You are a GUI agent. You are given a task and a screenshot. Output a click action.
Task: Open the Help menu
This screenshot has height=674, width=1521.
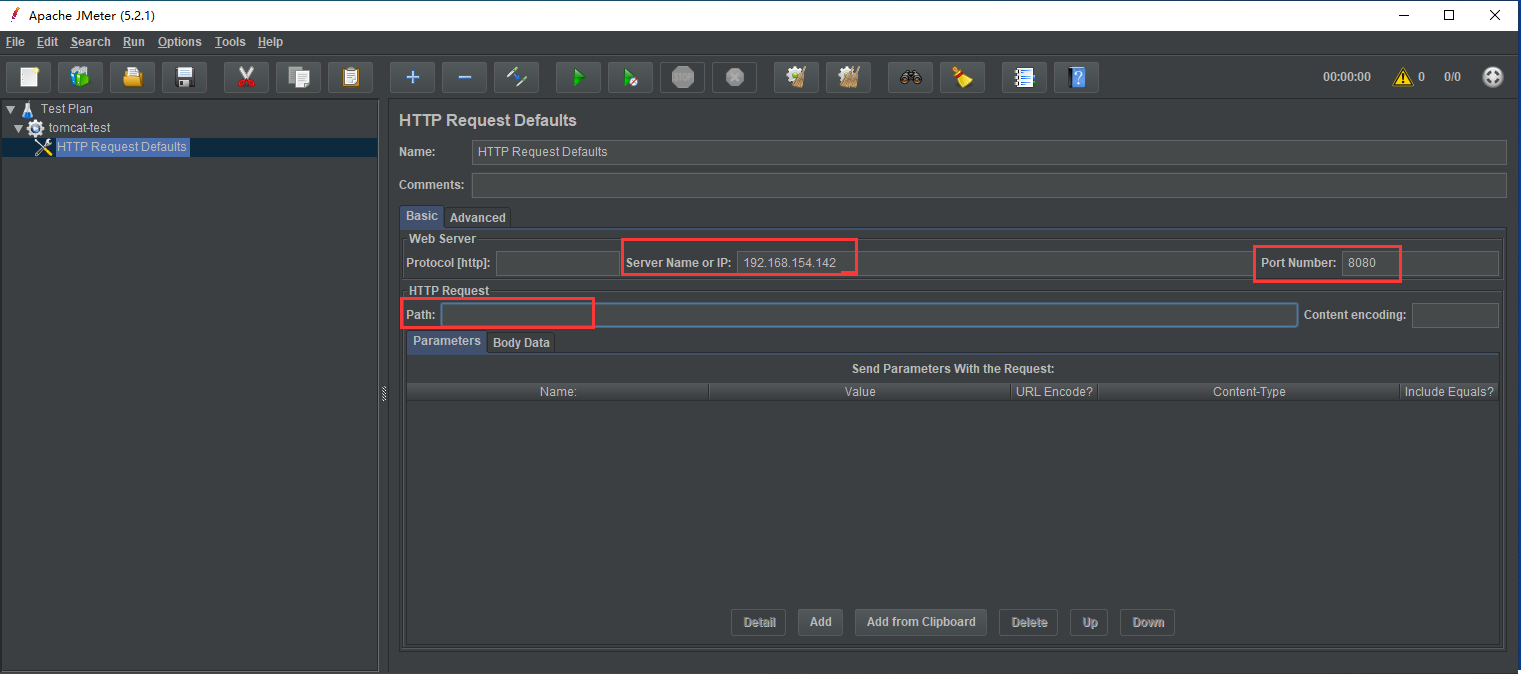270,42
